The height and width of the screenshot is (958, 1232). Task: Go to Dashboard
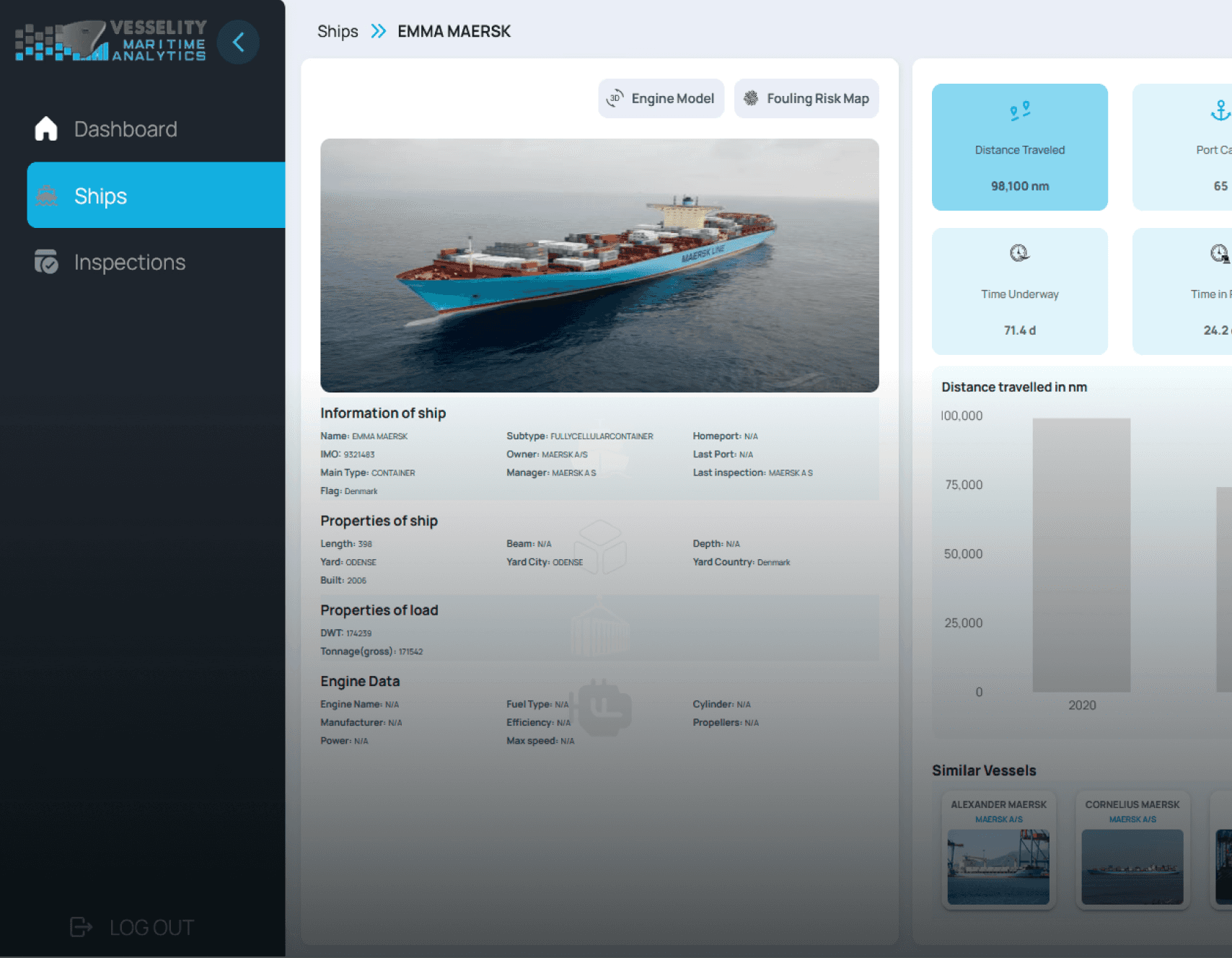tap(126, 129)
